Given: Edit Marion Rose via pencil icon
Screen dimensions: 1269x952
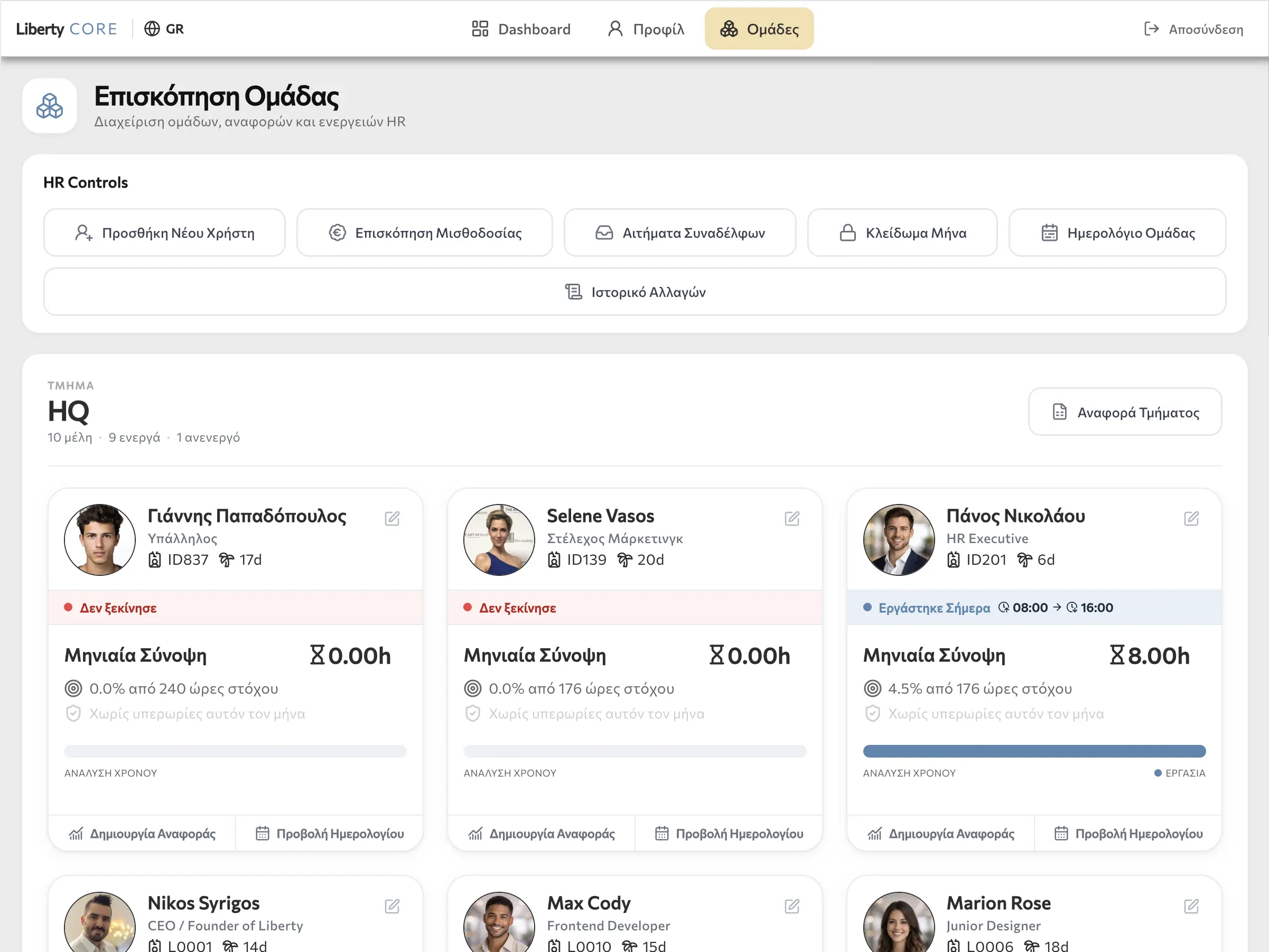Looking at the screenshot, I should click(x=1191, y=907).
